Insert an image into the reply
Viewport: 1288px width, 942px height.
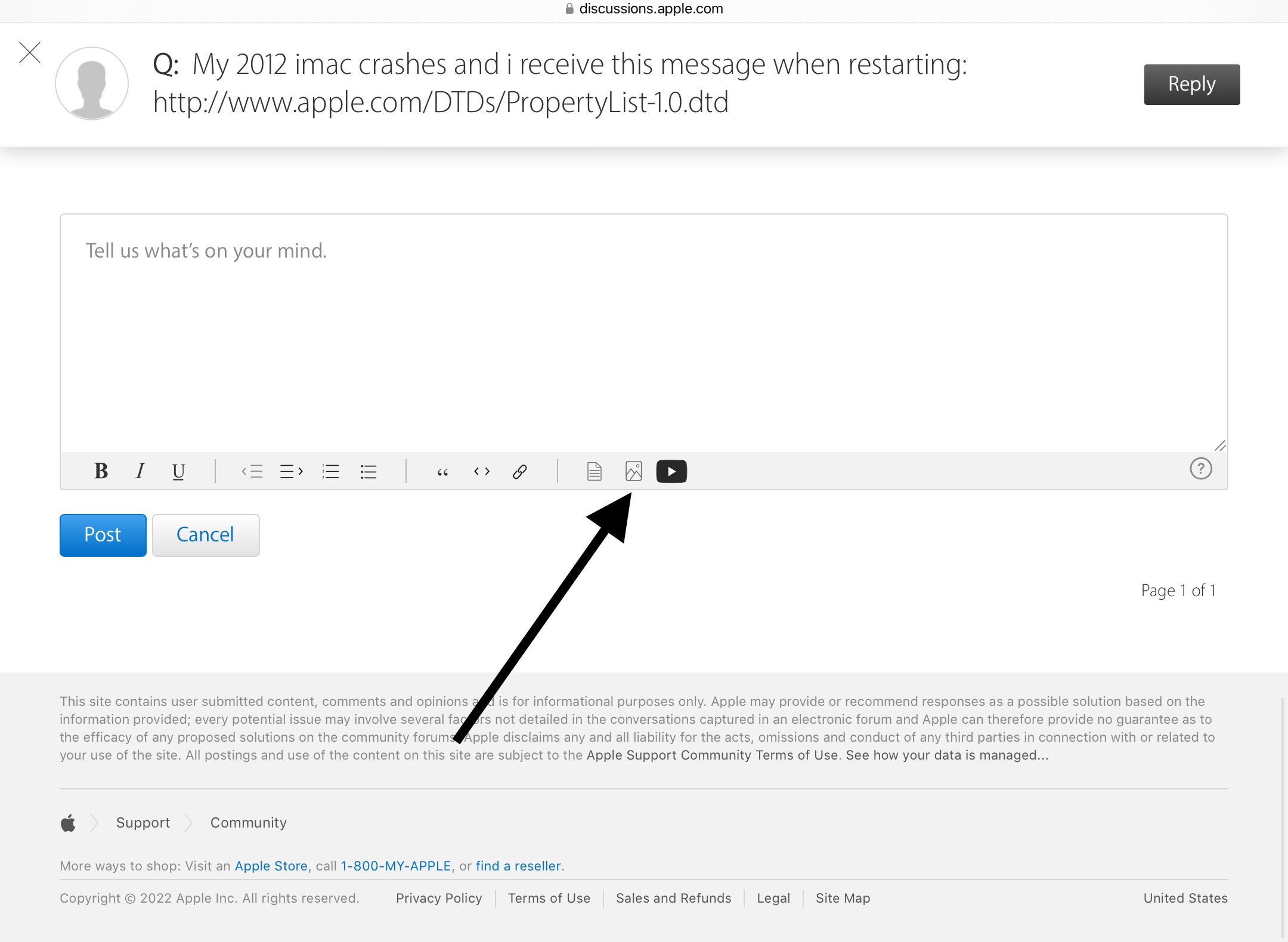click(x=633, y=471)
